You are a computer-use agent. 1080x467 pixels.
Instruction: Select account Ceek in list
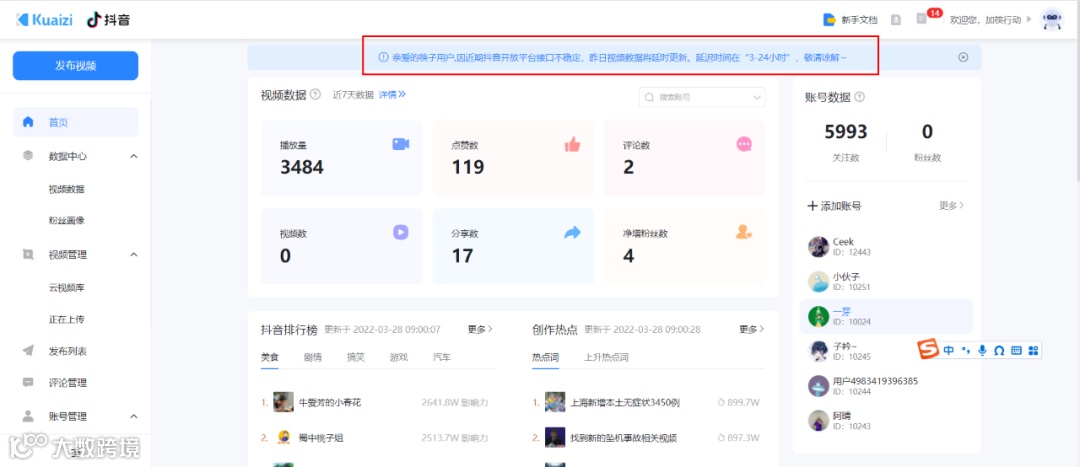[886, 247]
